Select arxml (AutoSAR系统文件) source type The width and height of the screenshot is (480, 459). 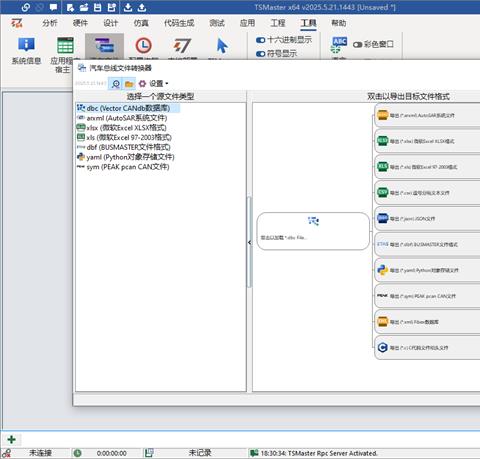[122, 118]
